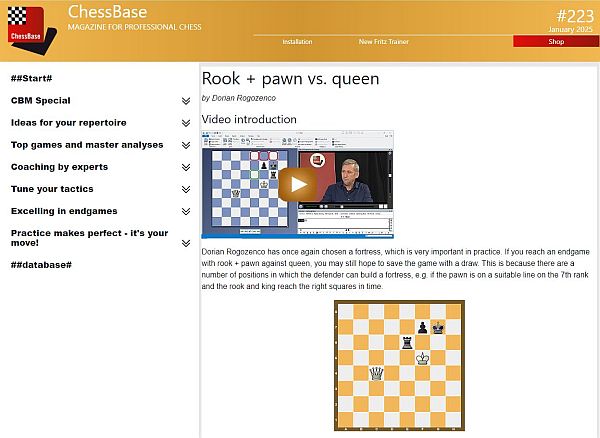
Task: Open the New Fritz Trainer menu item
Action: pos(383,42)
